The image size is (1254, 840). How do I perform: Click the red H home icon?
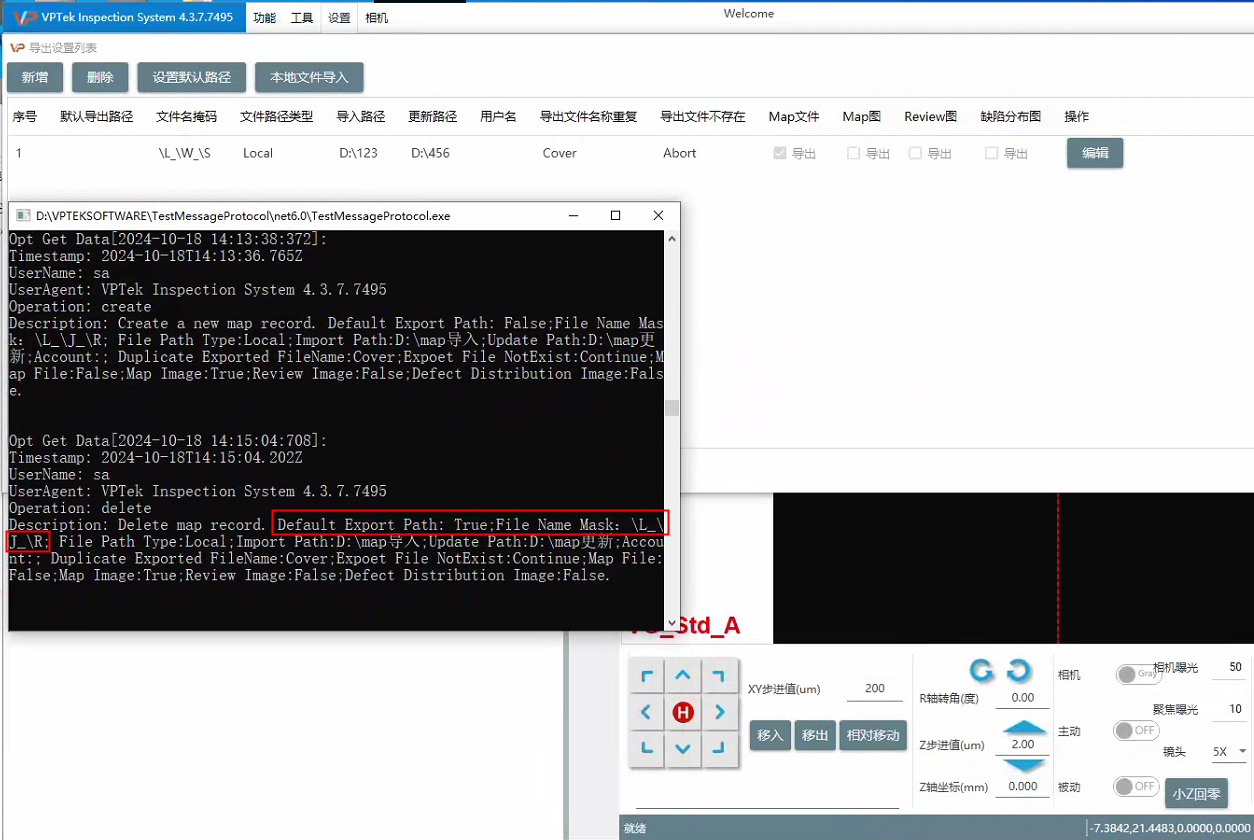click(683, 713)
